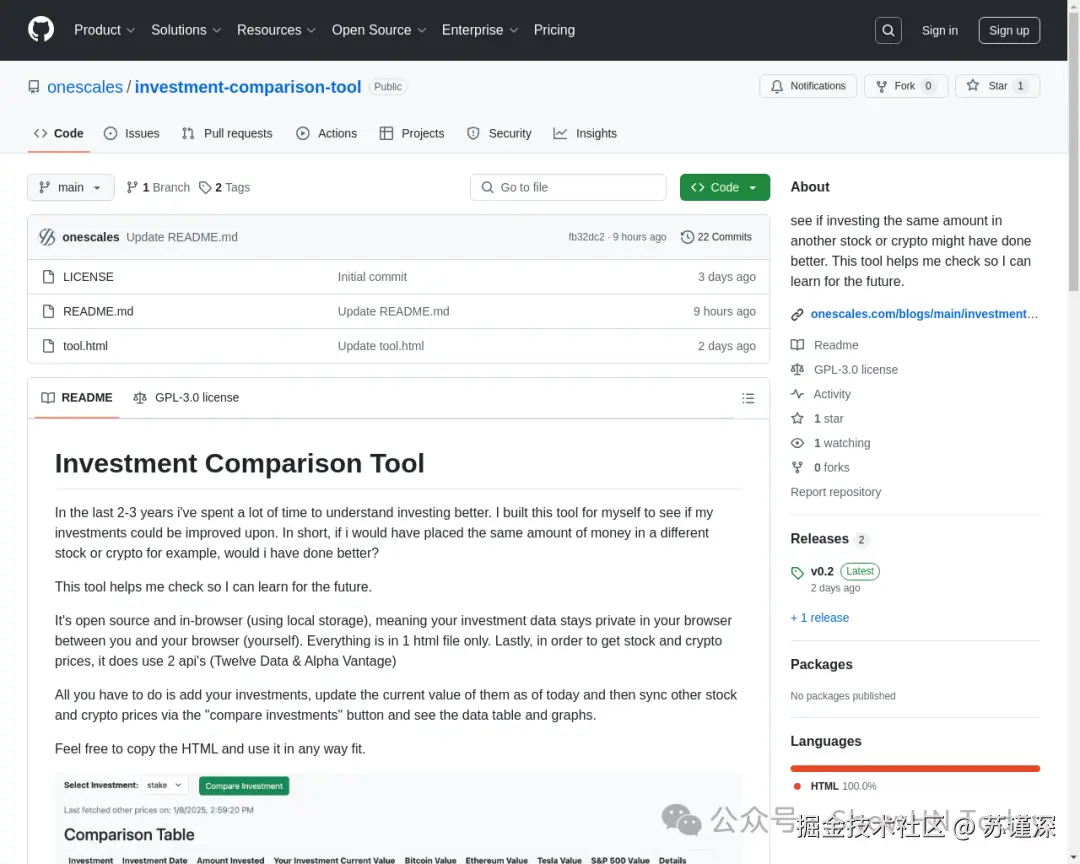Click the onescales avatar in commit row
This screenshot has width=1080, height=864.
pos(47,237)
